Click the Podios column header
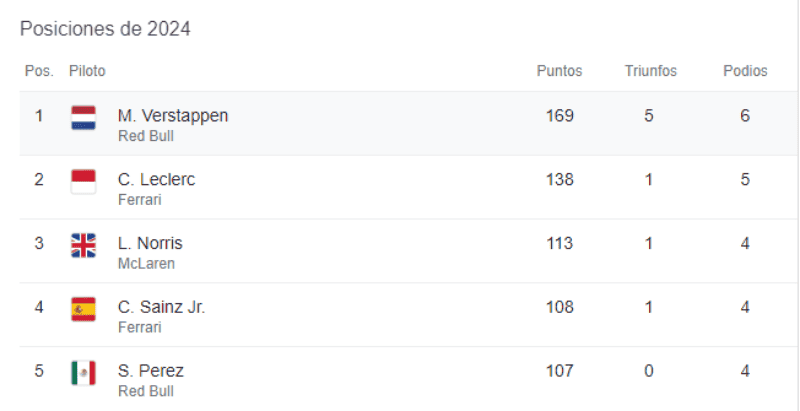 [x=745, y=71]
